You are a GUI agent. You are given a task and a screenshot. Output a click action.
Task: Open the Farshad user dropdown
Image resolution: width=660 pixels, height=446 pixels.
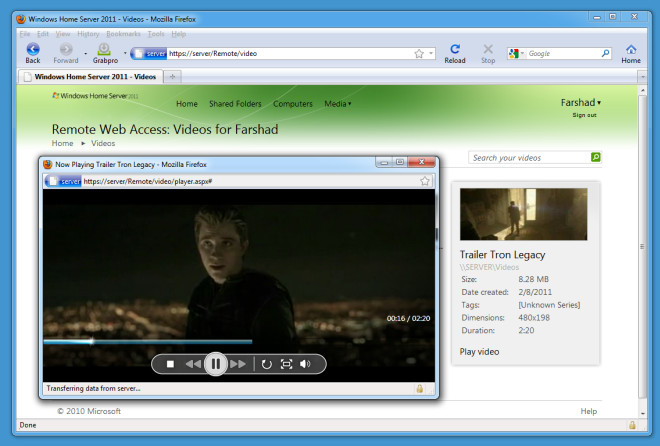click(580, 103)
